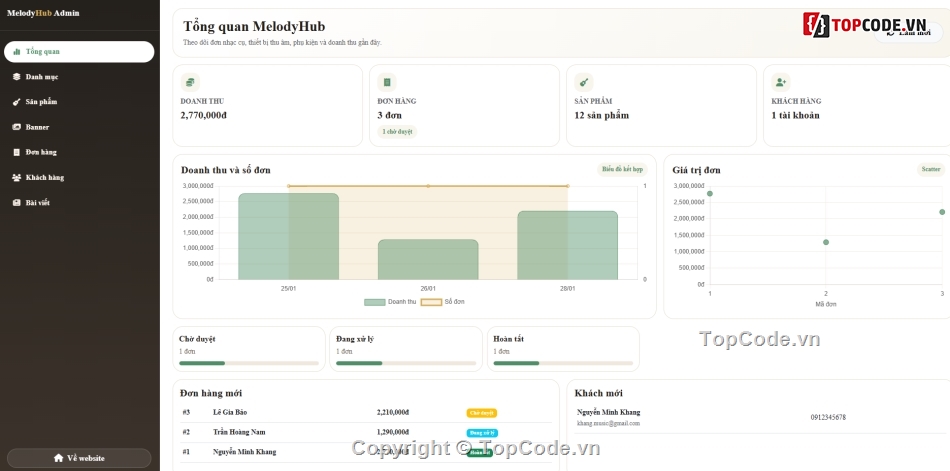Click the Về website button
This screenshot has width=950, height=471.
(x=79, y=458)
